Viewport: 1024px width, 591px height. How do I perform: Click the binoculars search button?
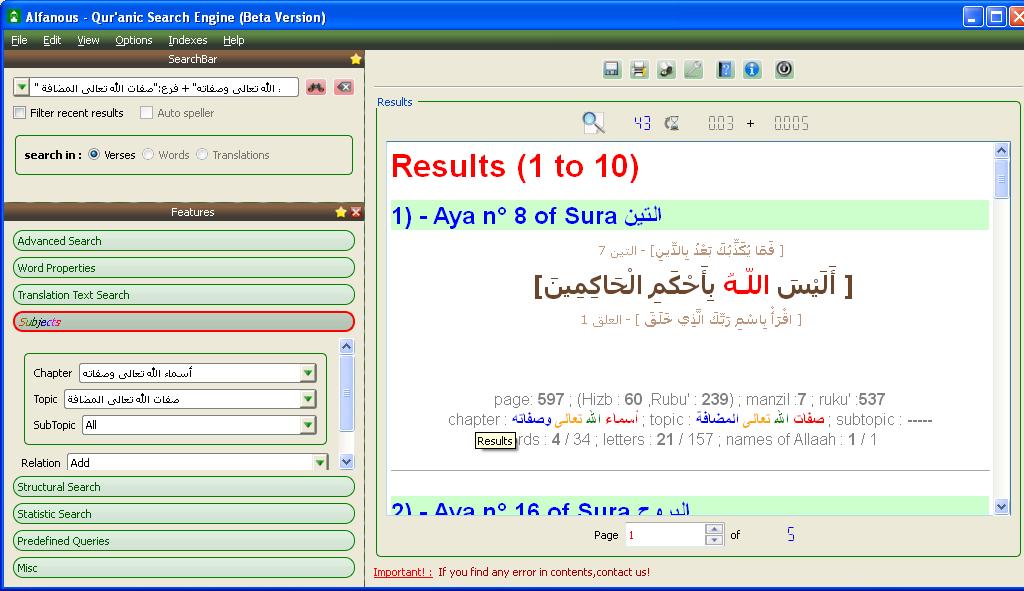[316, 88]
